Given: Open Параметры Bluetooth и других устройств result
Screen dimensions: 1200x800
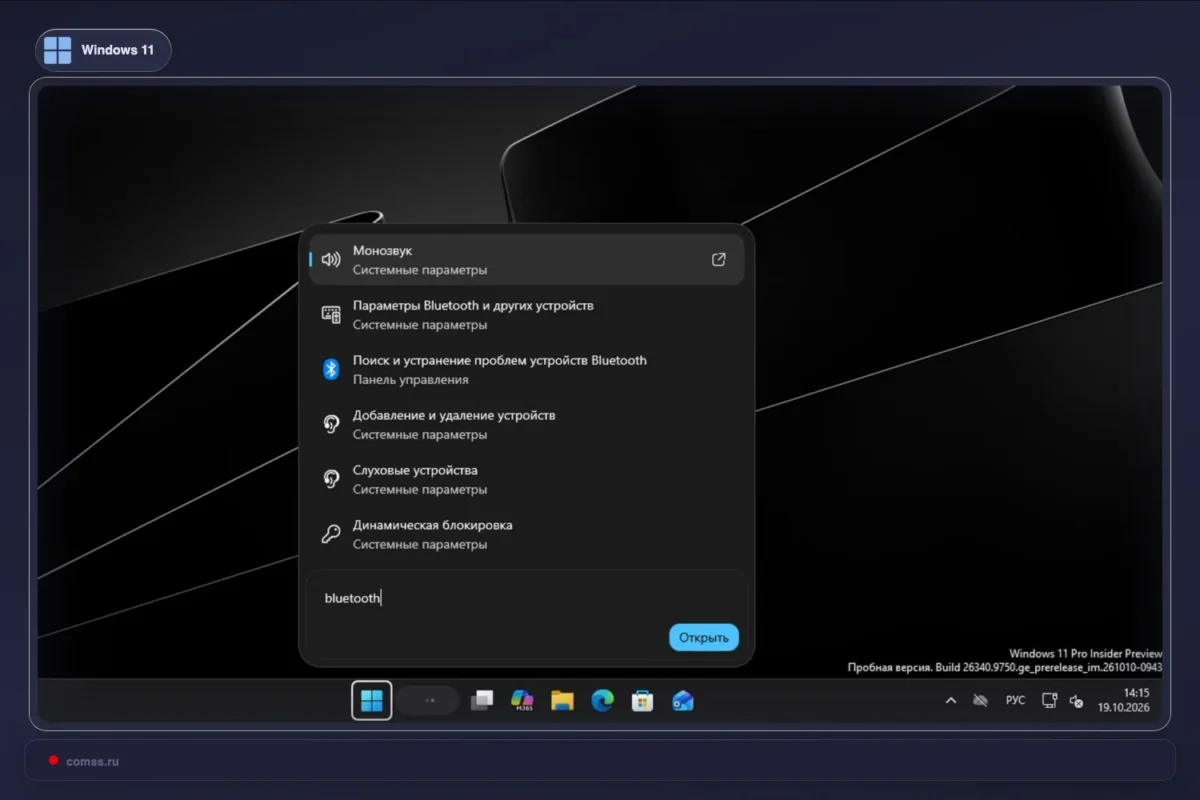Looking at the screenshot, I should point(526,315).
